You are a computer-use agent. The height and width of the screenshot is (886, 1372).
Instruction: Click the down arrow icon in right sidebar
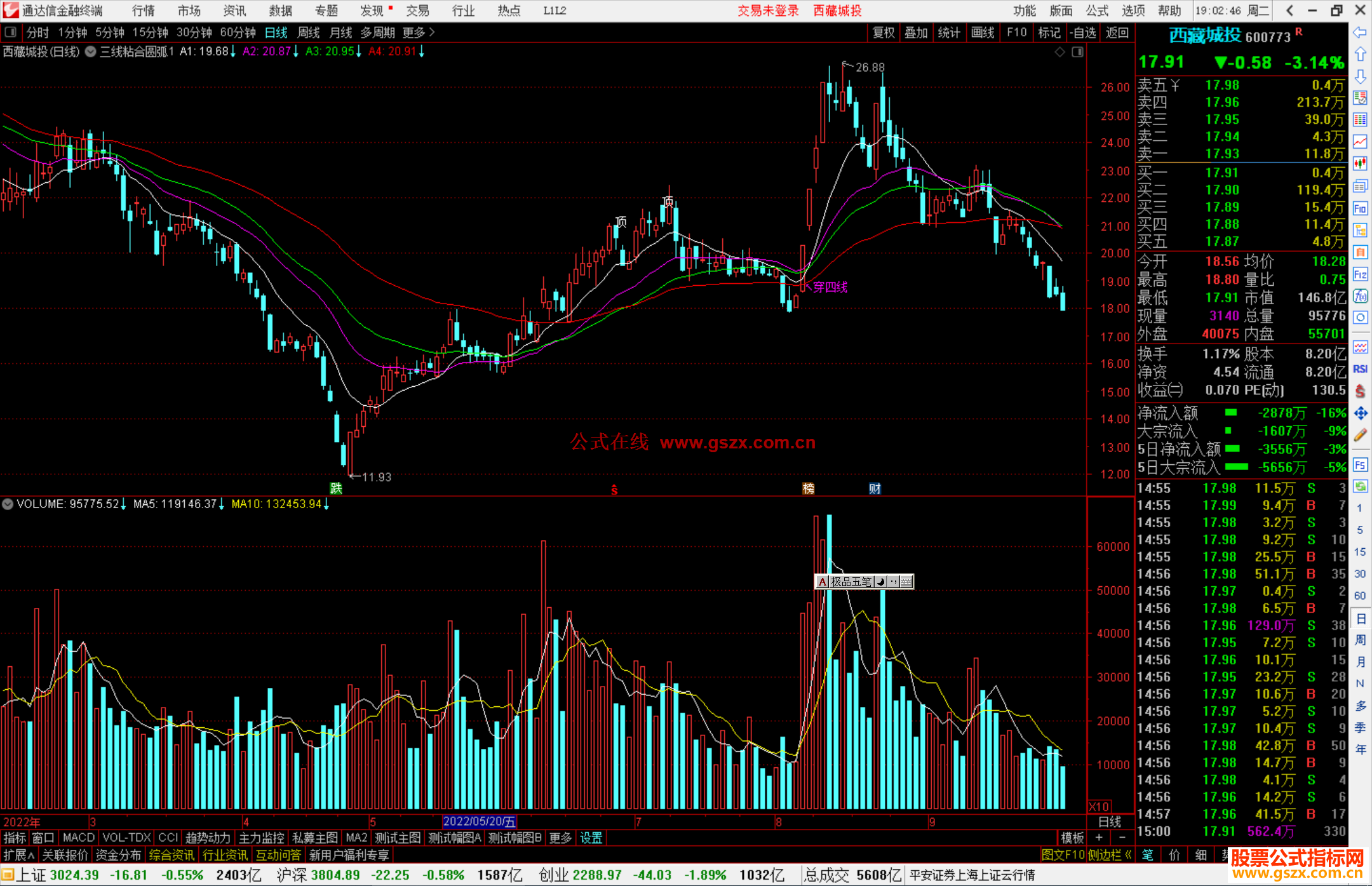tap(1360, 76)
